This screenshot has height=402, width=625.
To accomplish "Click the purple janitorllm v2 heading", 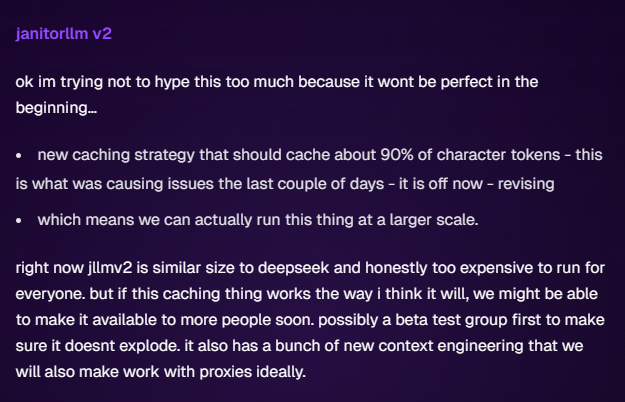I will point(63,33).
